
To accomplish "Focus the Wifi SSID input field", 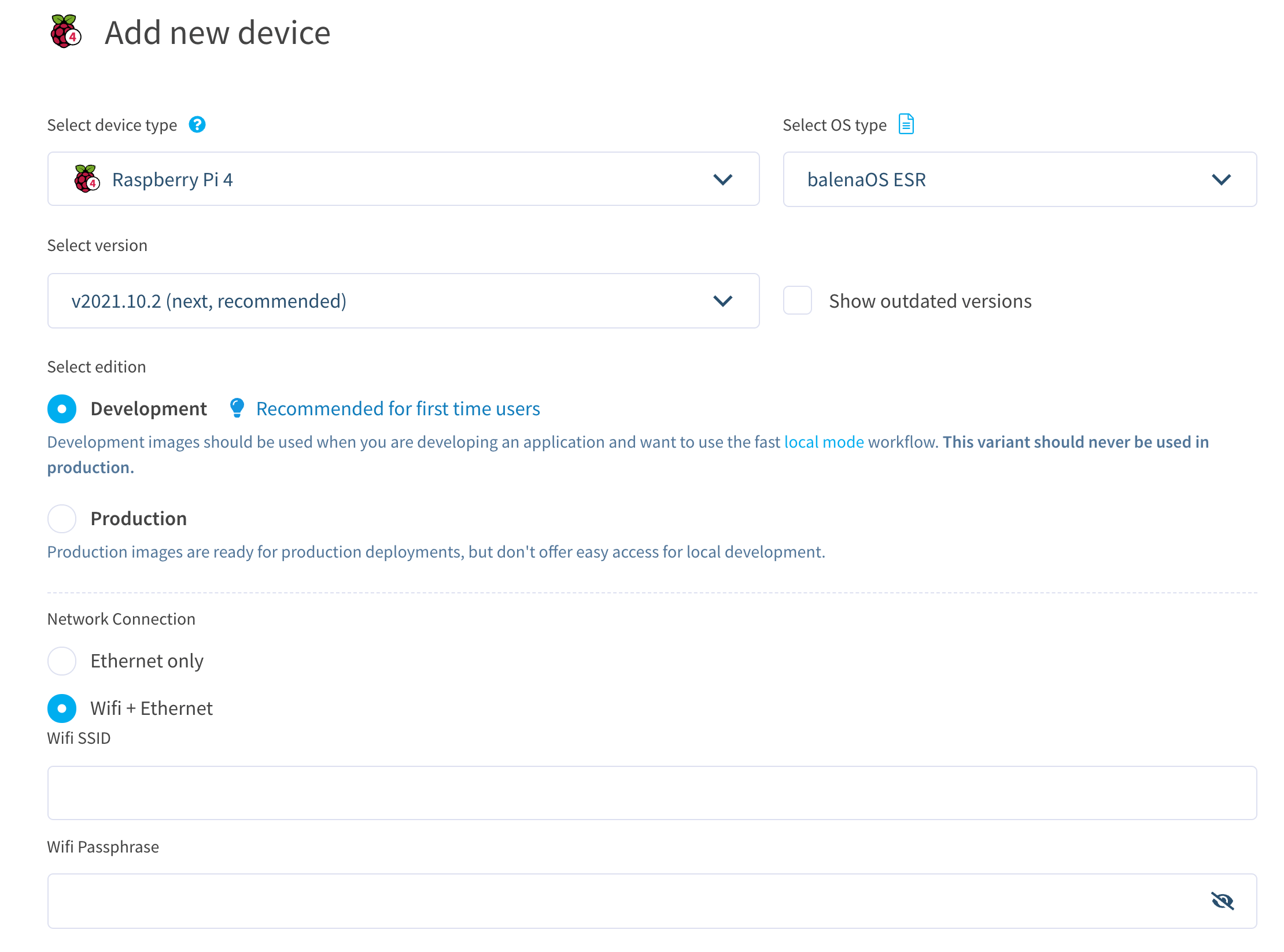I will point(652,792).
